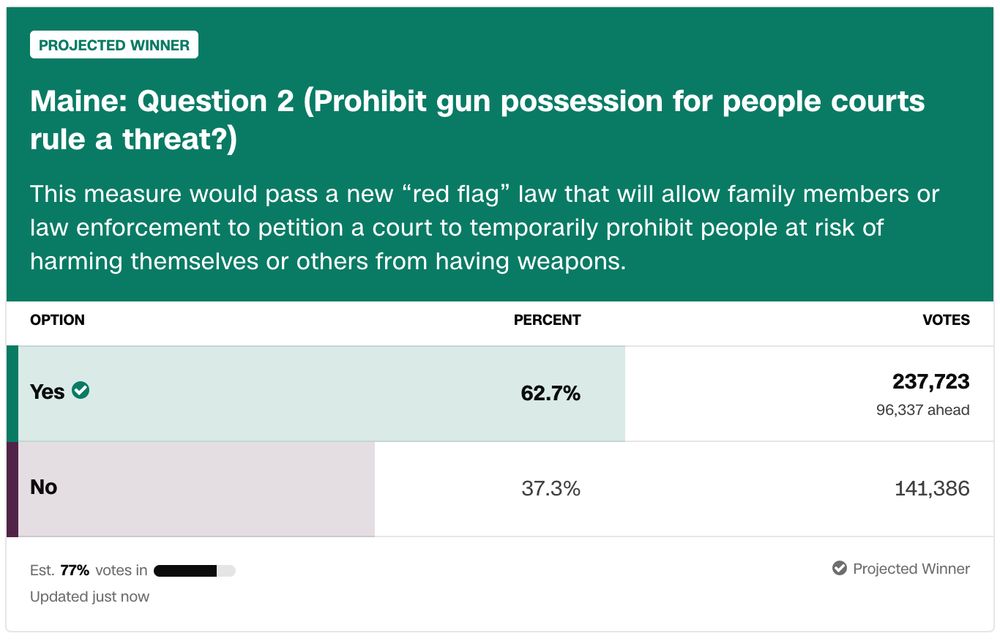Toggle the No result row

[300, 487]
